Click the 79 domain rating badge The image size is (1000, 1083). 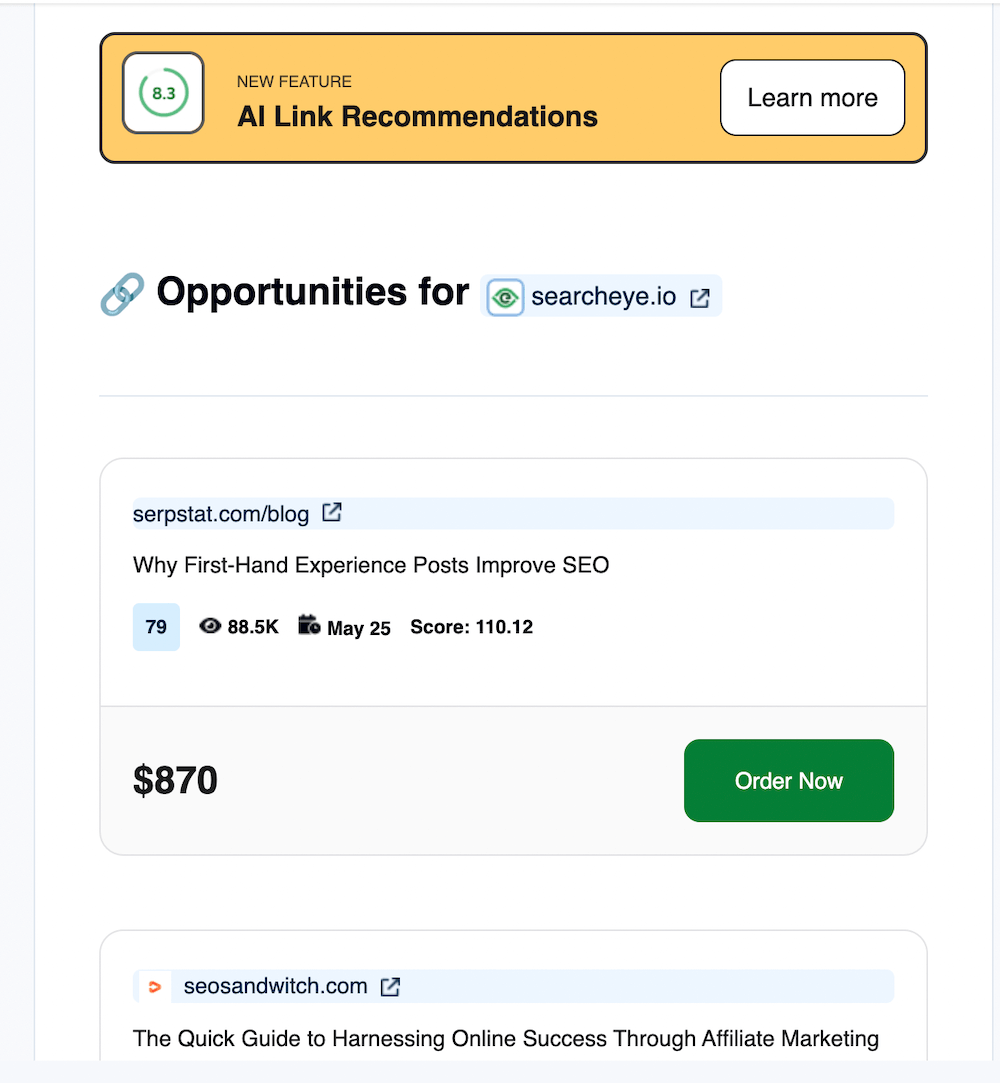156,627
